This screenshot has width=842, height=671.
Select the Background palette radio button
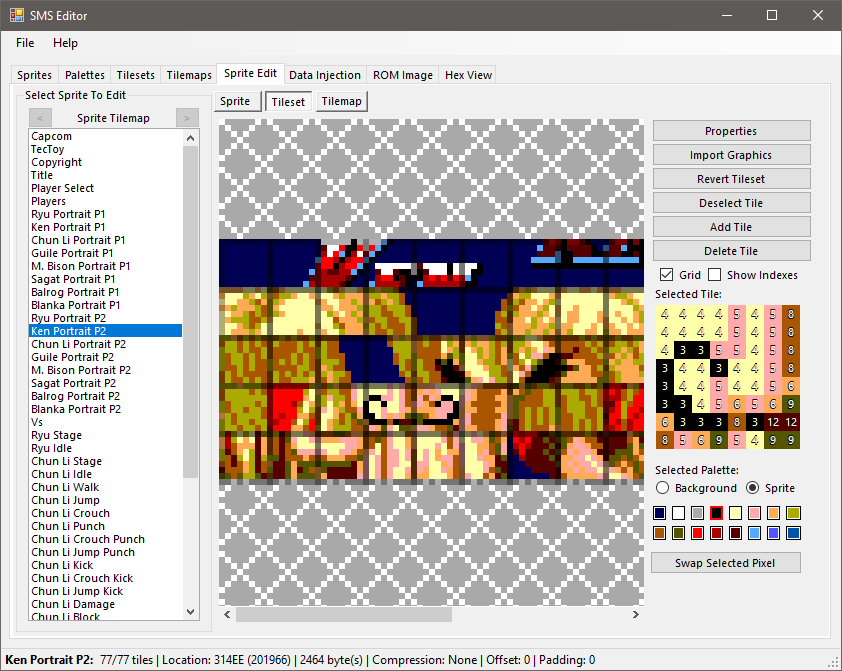pos(663,488)
